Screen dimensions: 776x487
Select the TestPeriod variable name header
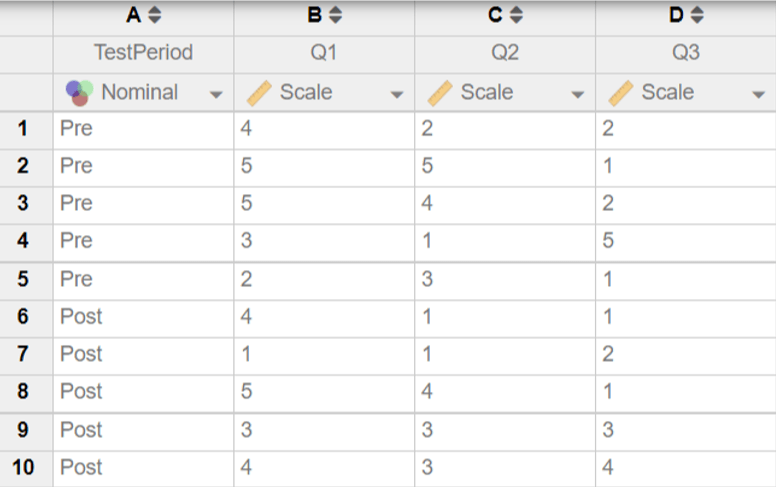tap(143, 53)
